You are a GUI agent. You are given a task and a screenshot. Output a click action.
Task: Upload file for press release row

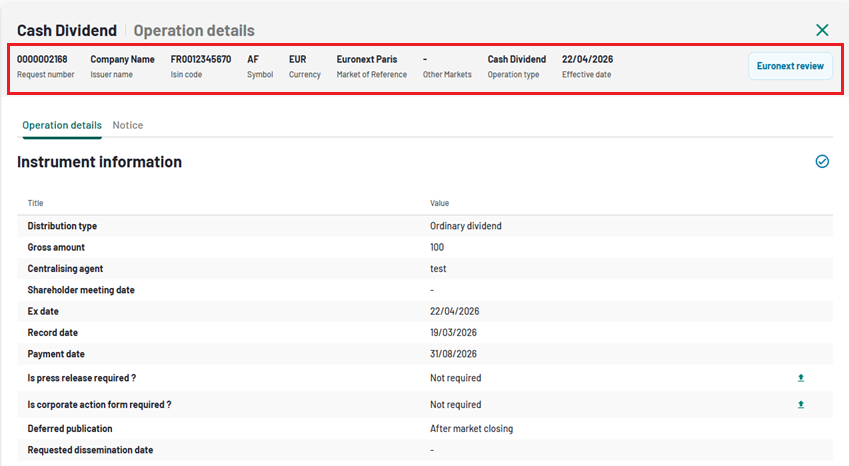pyautogui.click(x=800, y=378)
